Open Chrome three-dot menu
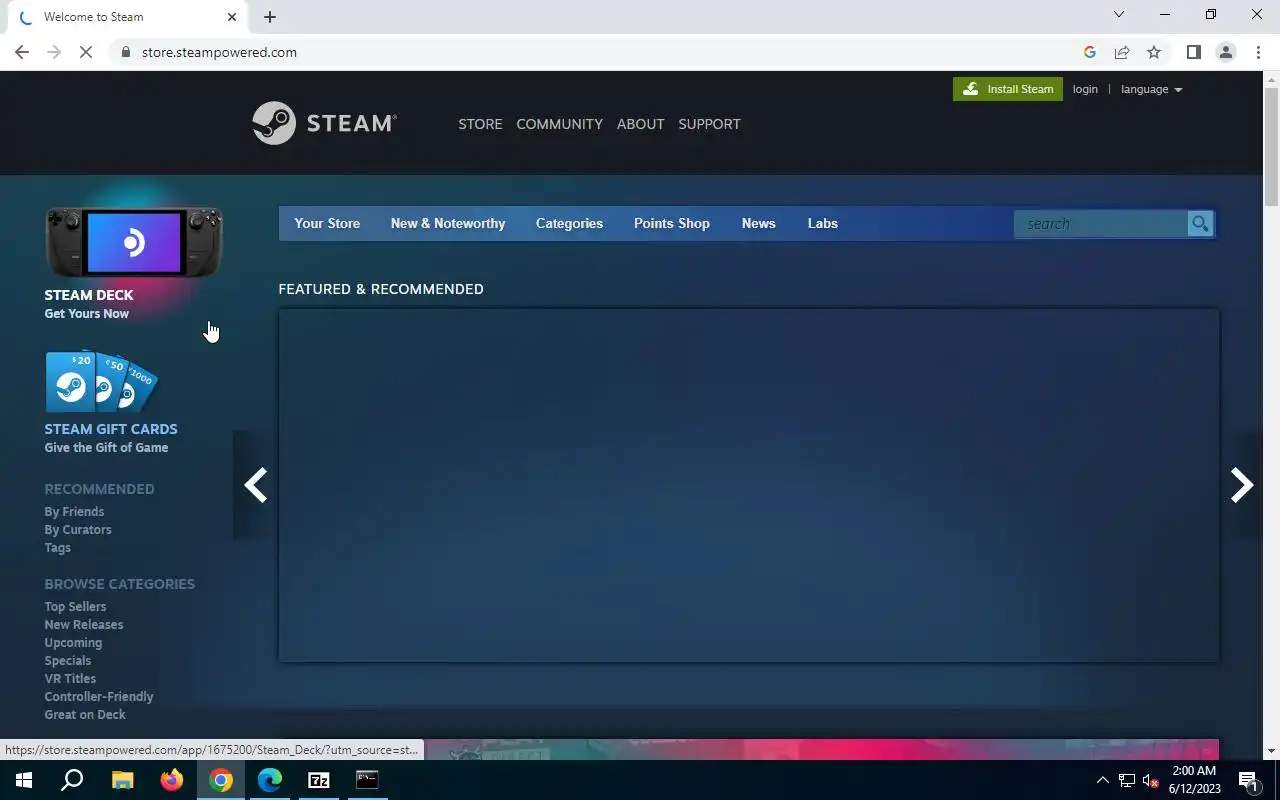The image size is (1280, 800). 1258,52
